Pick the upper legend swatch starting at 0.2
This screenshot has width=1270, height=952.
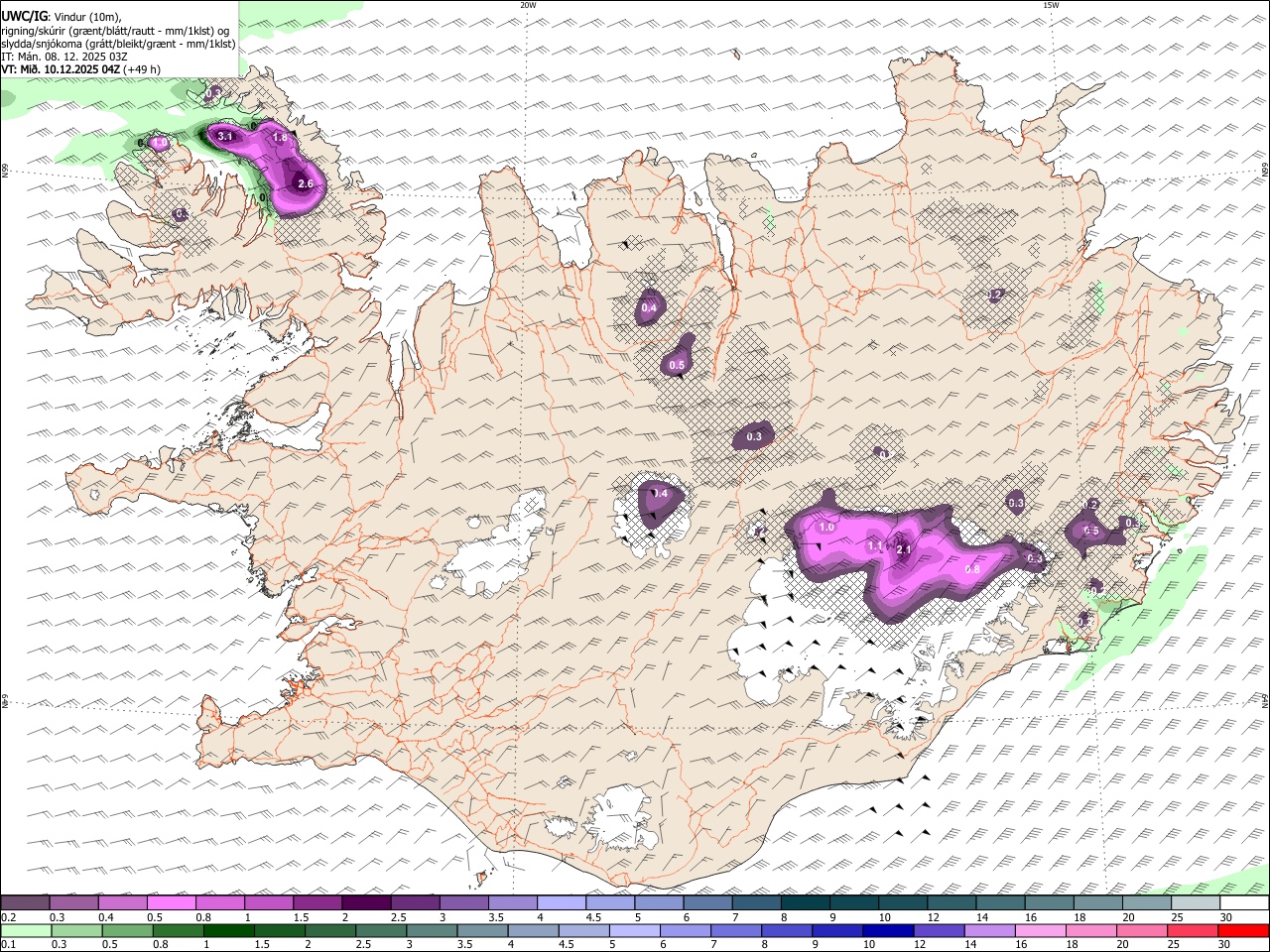point(25,902)
